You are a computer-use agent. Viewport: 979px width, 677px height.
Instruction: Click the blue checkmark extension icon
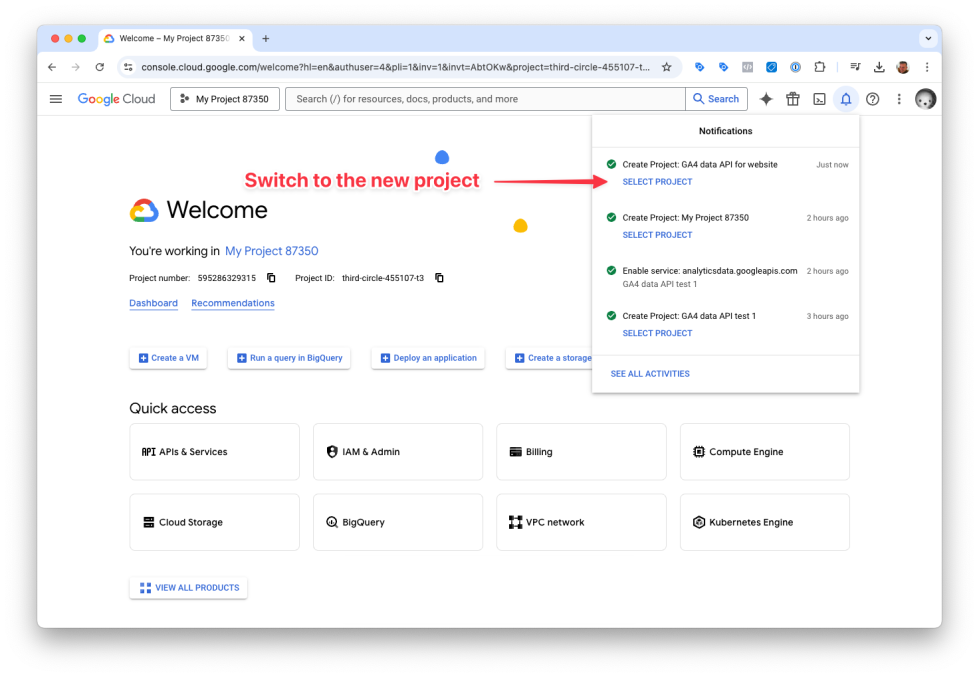[772, 67]
